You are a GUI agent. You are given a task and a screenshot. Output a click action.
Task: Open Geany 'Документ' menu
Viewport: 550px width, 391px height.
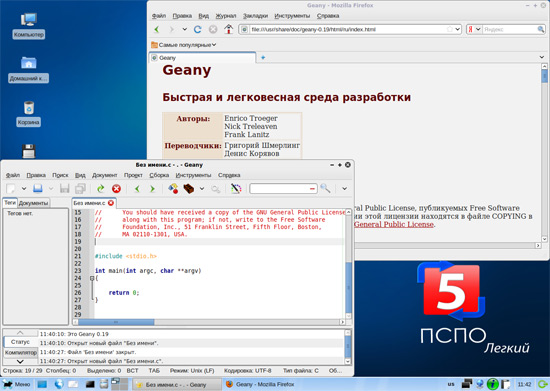point(105,175)
